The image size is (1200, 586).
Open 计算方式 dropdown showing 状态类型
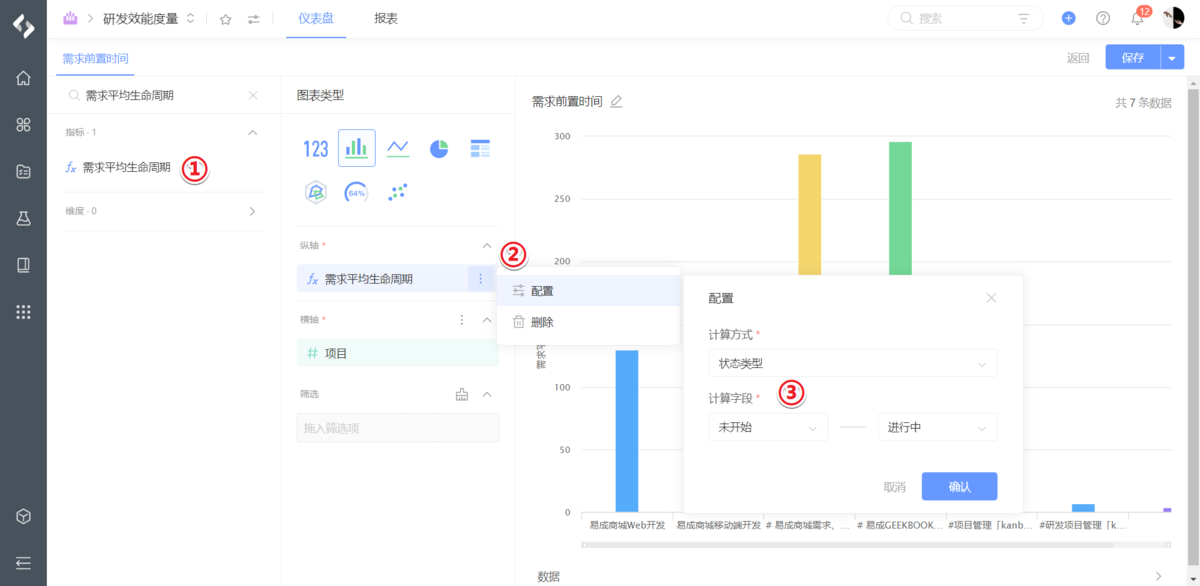tap(852, 363)
